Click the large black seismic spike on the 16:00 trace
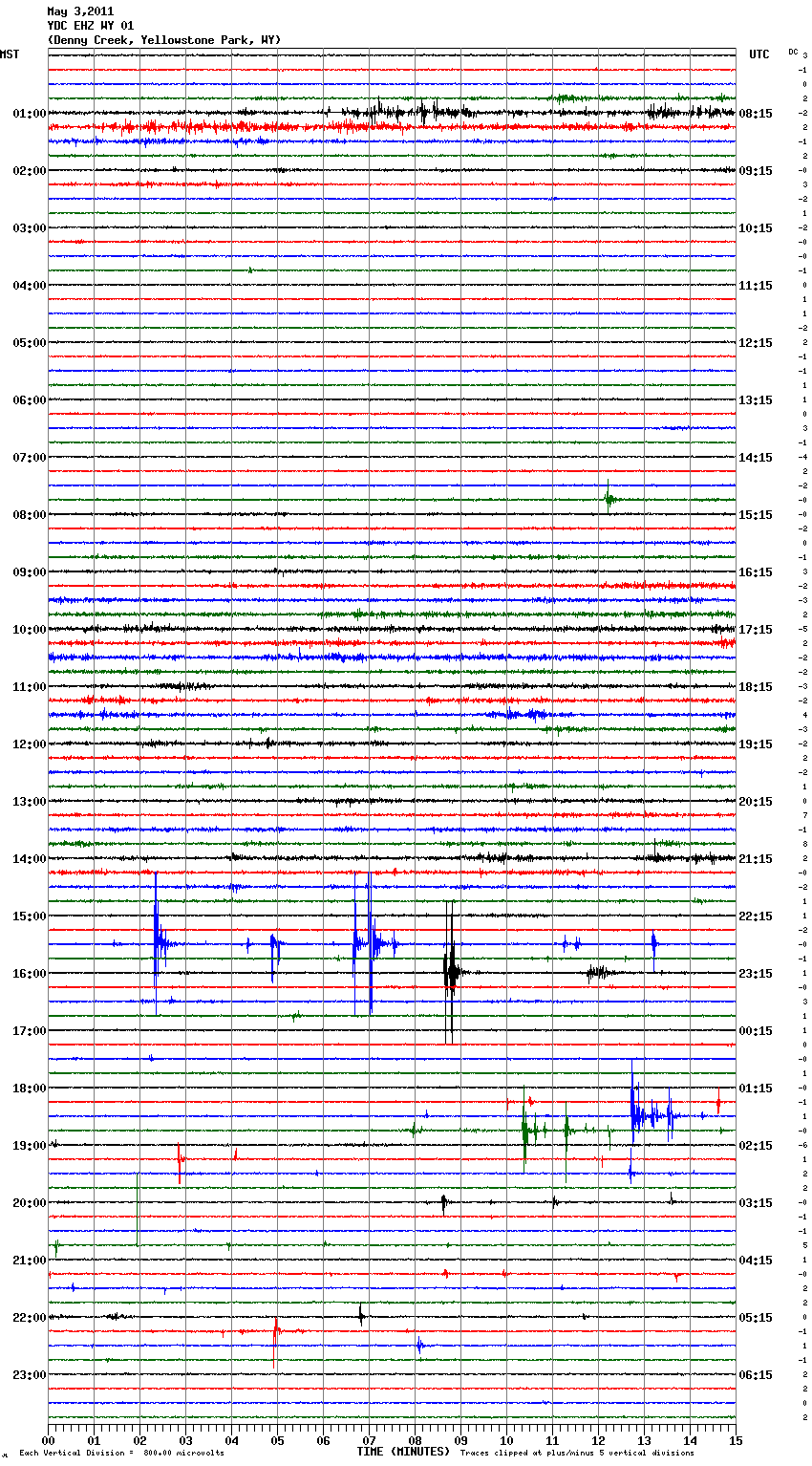Image resolution: width=812 pixels, height=1466 pixels. tap(451, 973)
